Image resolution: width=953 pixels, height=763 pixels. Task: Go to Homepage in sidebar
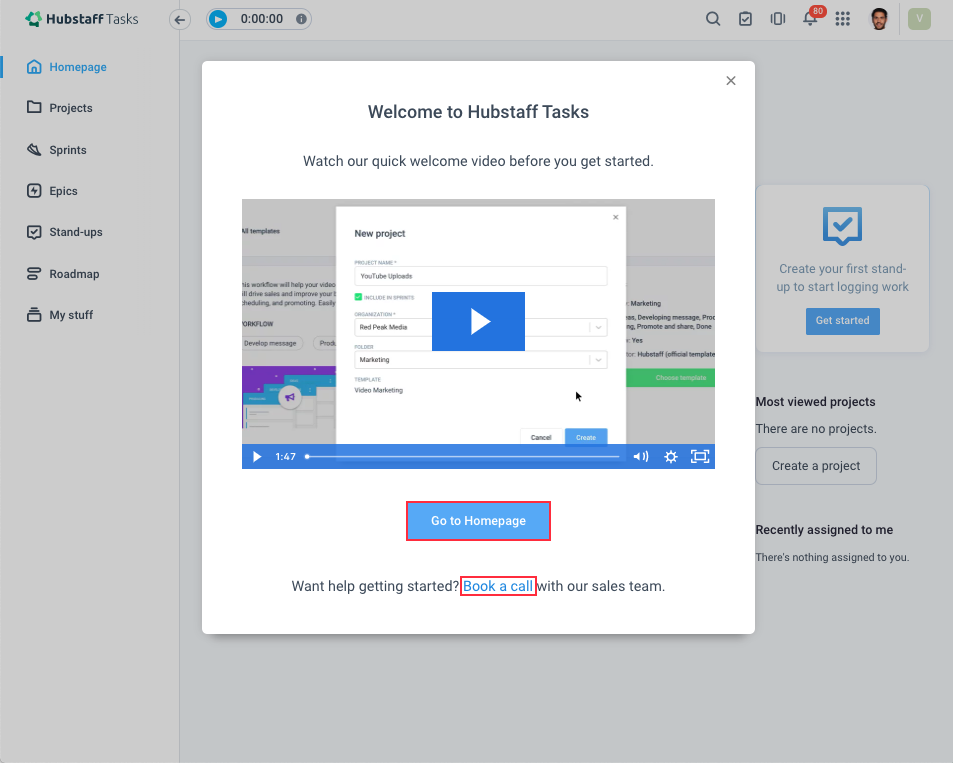[x=67, y=67]
